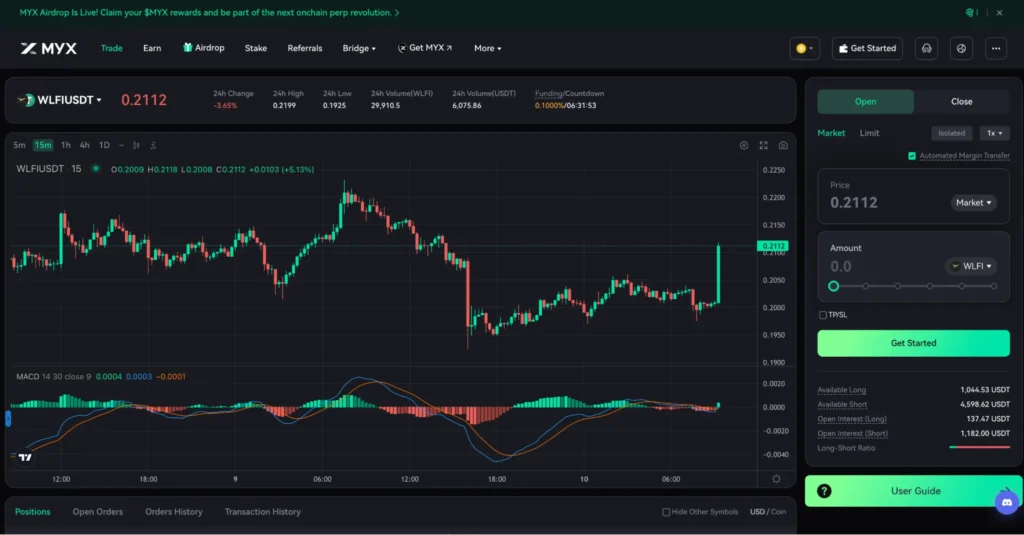Take a chart snapshot with camera icon

(783, 145)
